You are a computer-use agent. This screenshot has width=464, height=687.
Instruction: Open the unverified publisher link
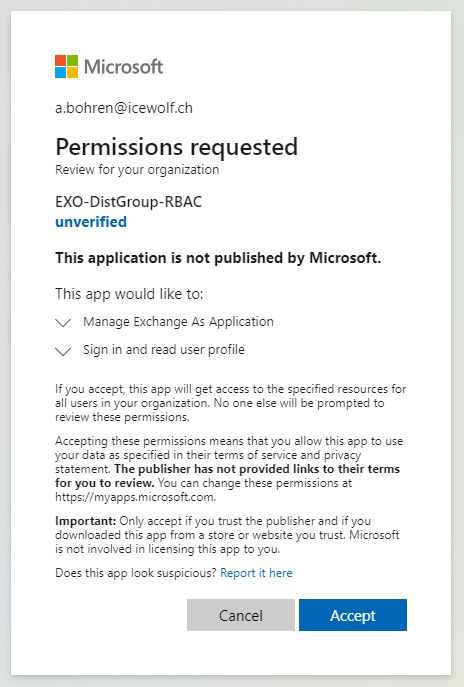coord(91,222)
